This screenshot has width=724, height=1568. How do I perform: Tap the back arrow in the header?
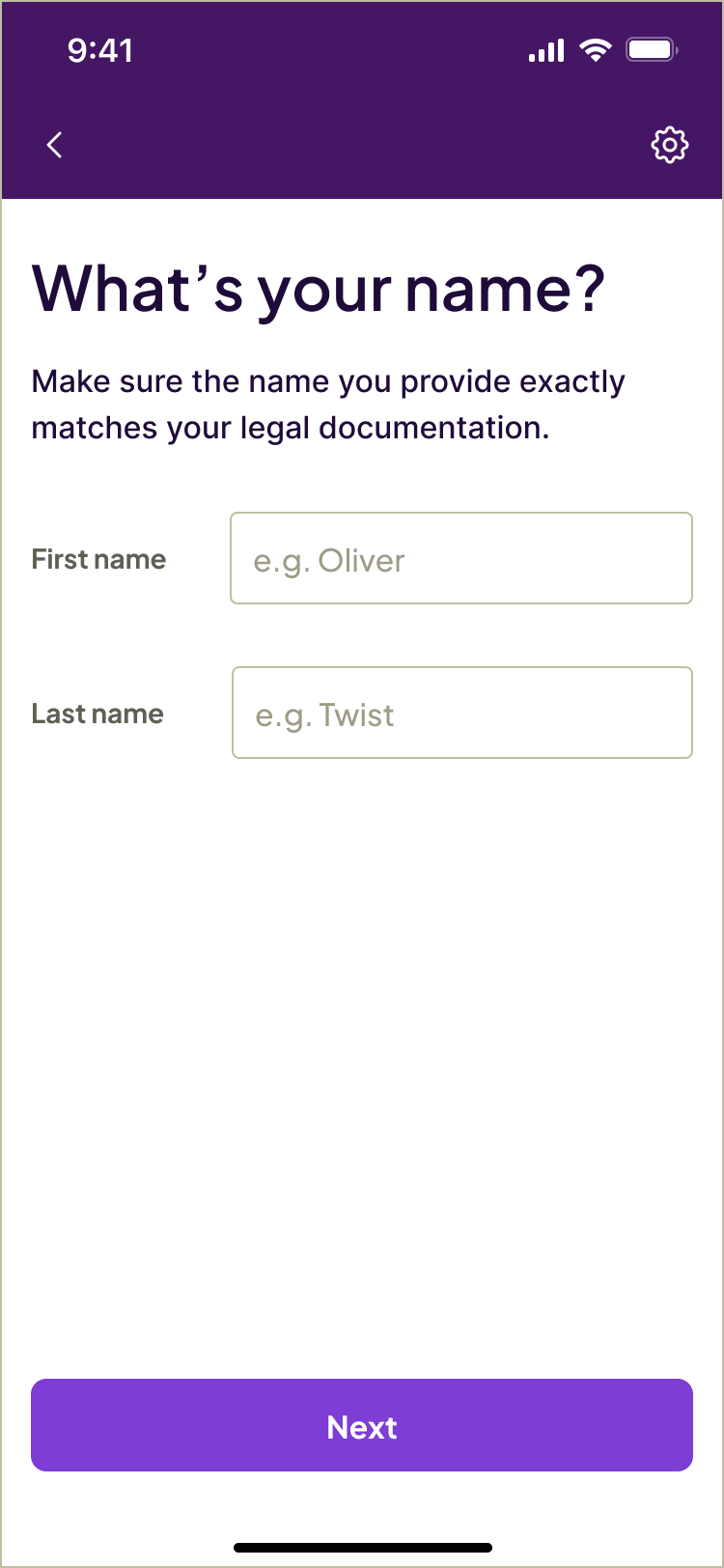coord(54,144)
